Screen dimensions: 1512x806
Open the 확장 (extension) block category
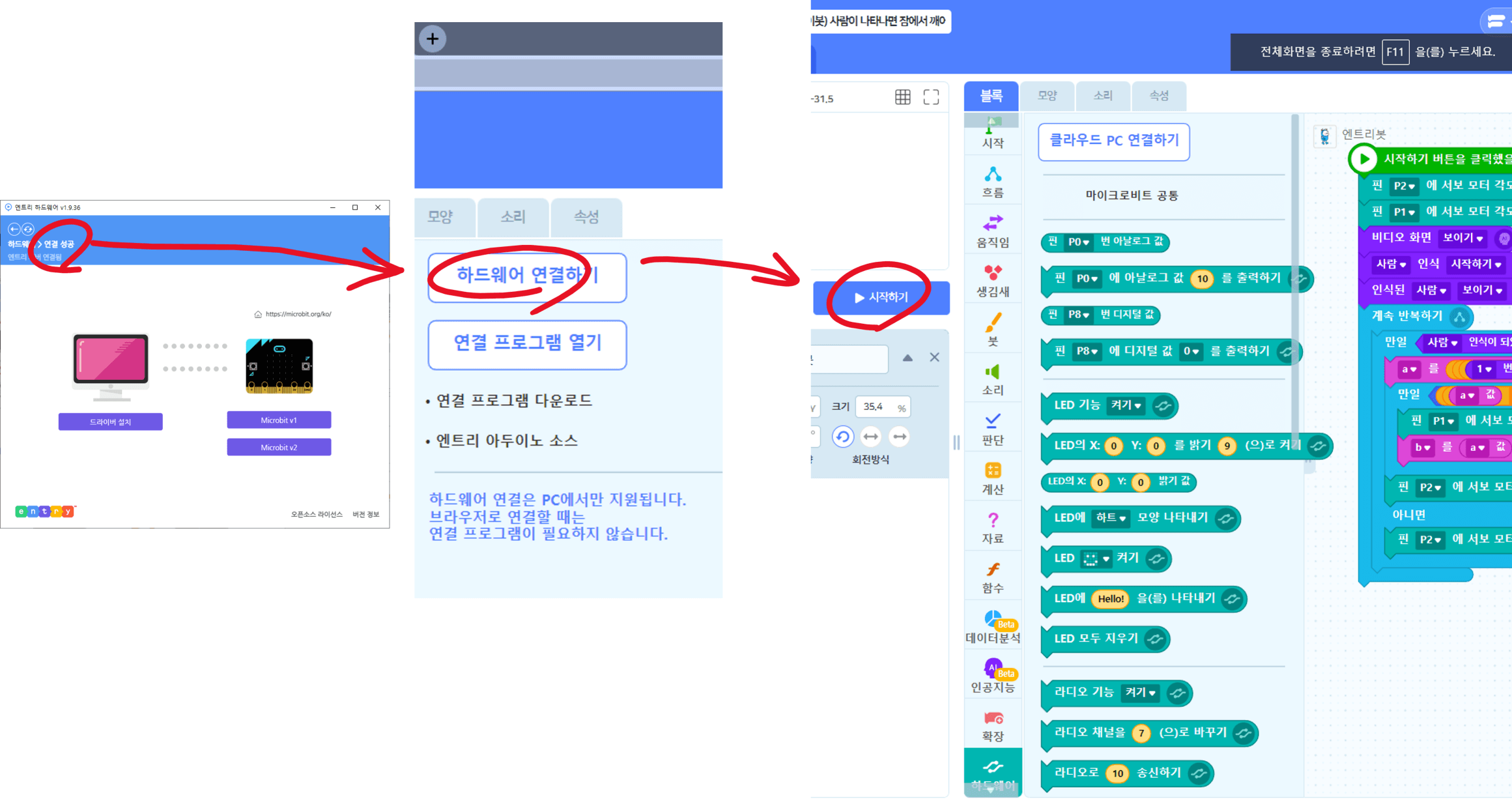coord(992,725)
